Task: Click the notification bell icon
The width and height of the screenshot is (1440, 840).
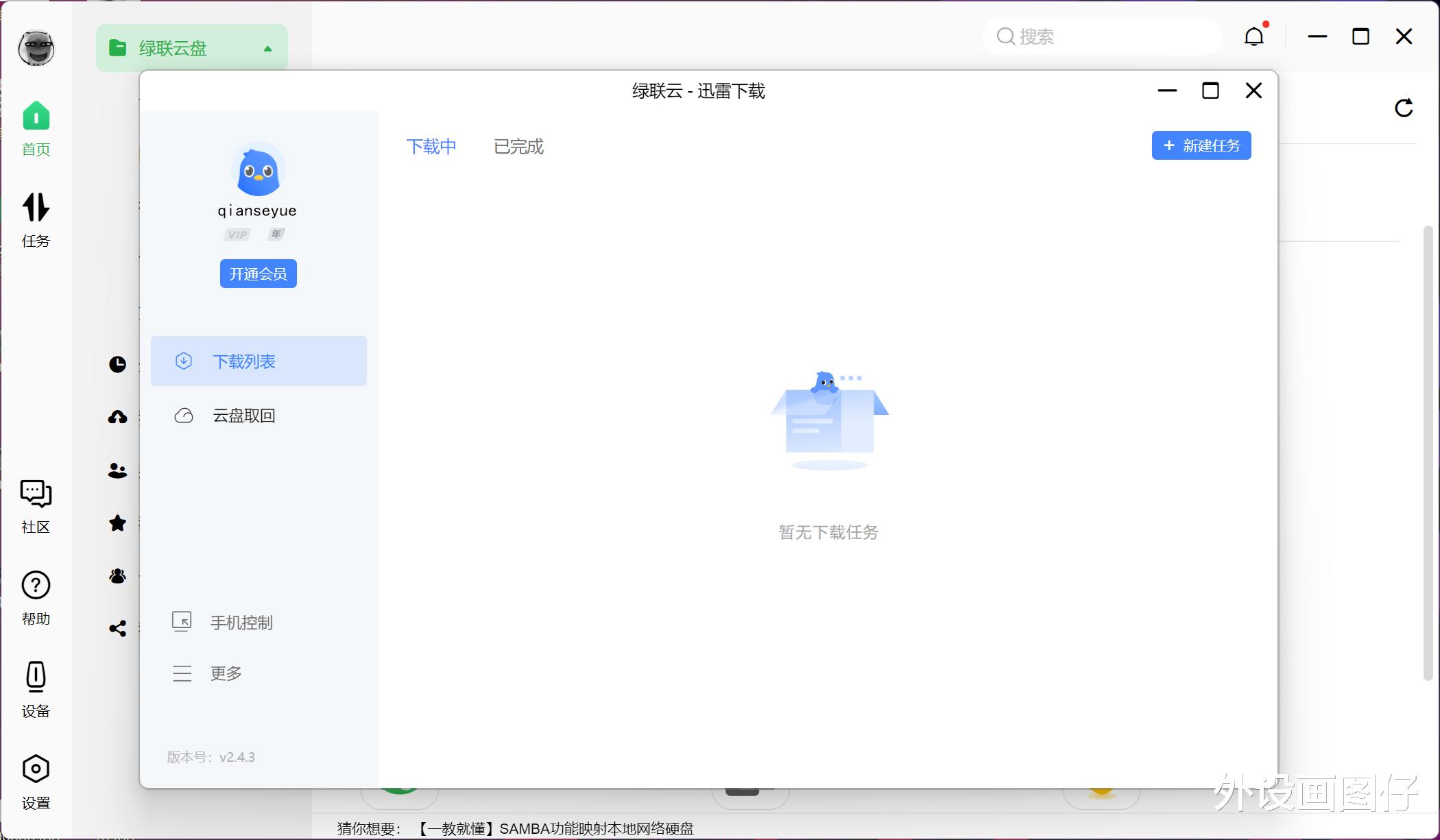Action: click(1253, 36)
